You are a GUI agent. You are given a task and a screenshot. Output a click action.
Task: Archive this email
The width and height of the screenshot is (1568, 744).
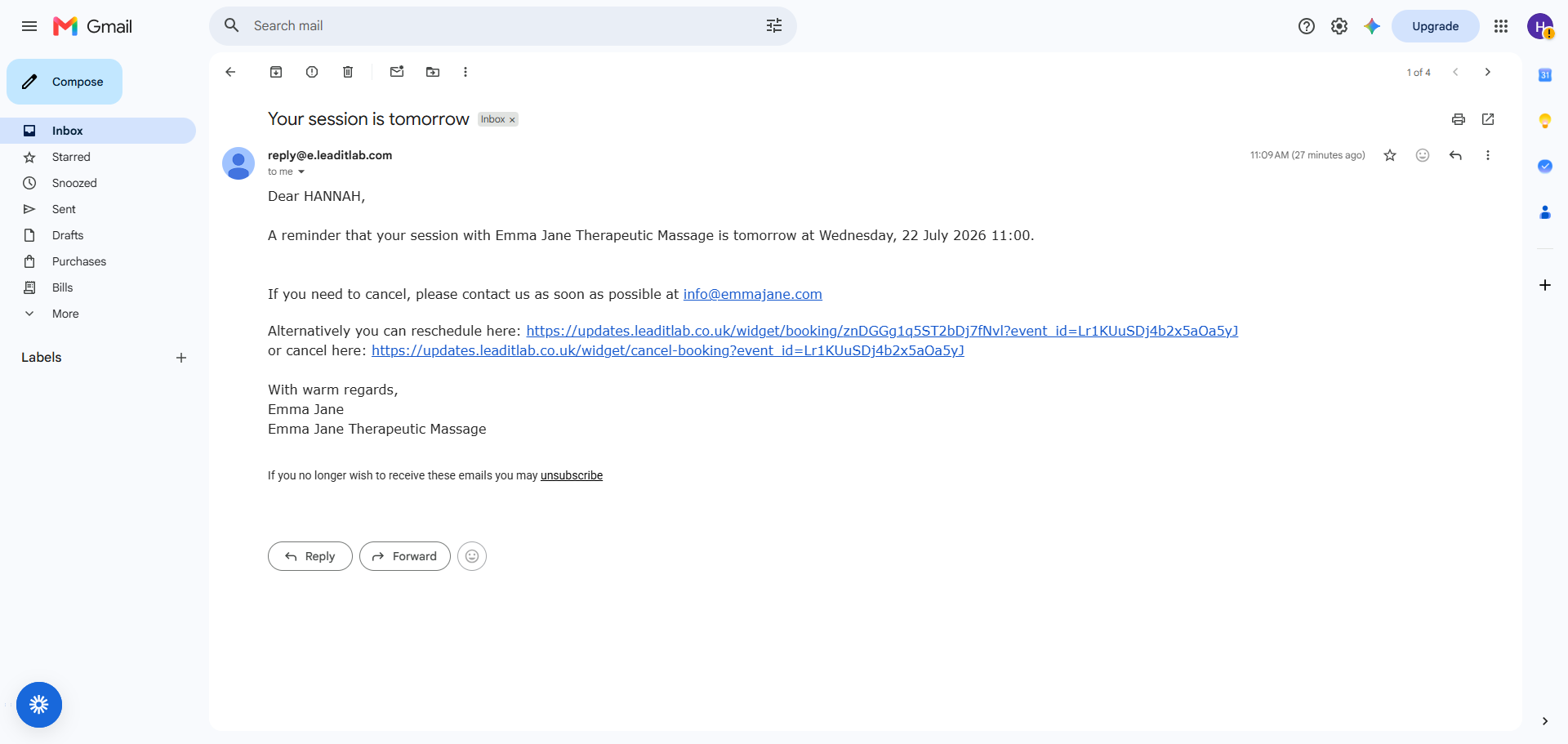(x=276, y=72)
